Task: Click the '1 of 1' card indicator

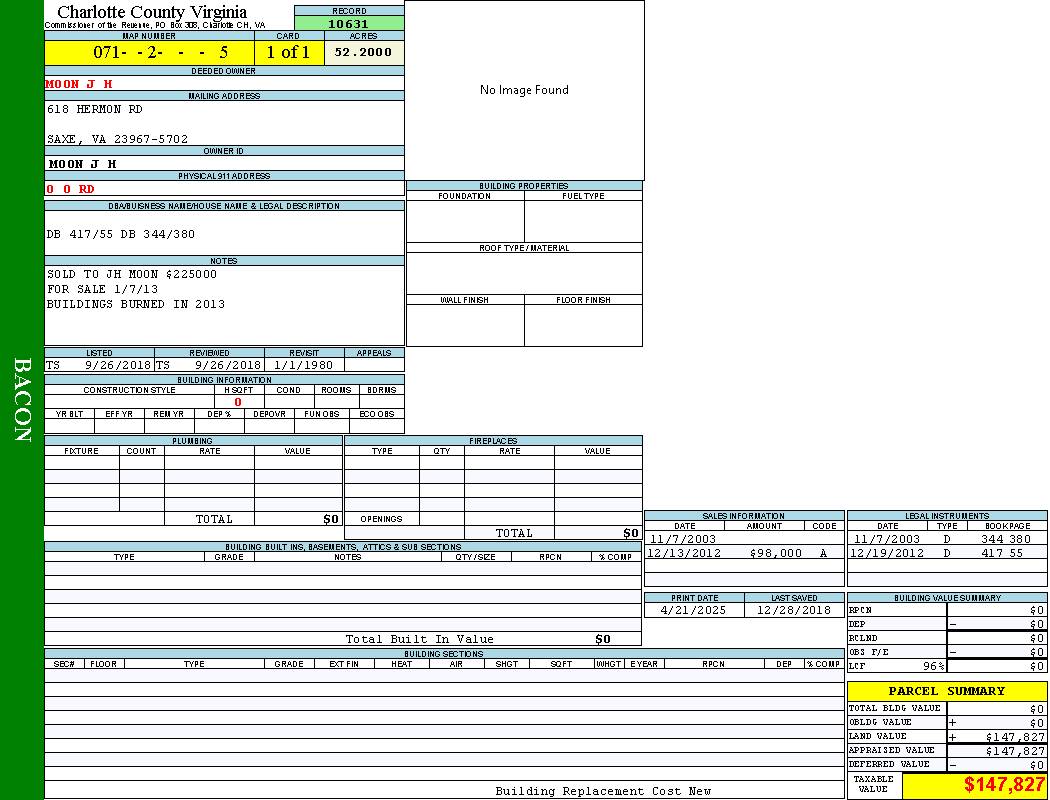Action: [x=288, y=53]
